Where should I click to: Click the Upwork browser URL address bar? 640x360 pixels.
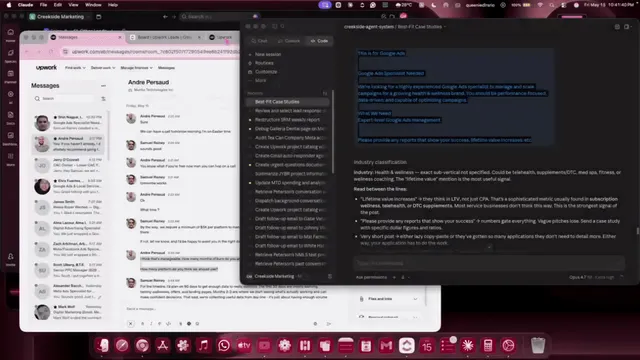pyautogui.click(x=151, y=52)
